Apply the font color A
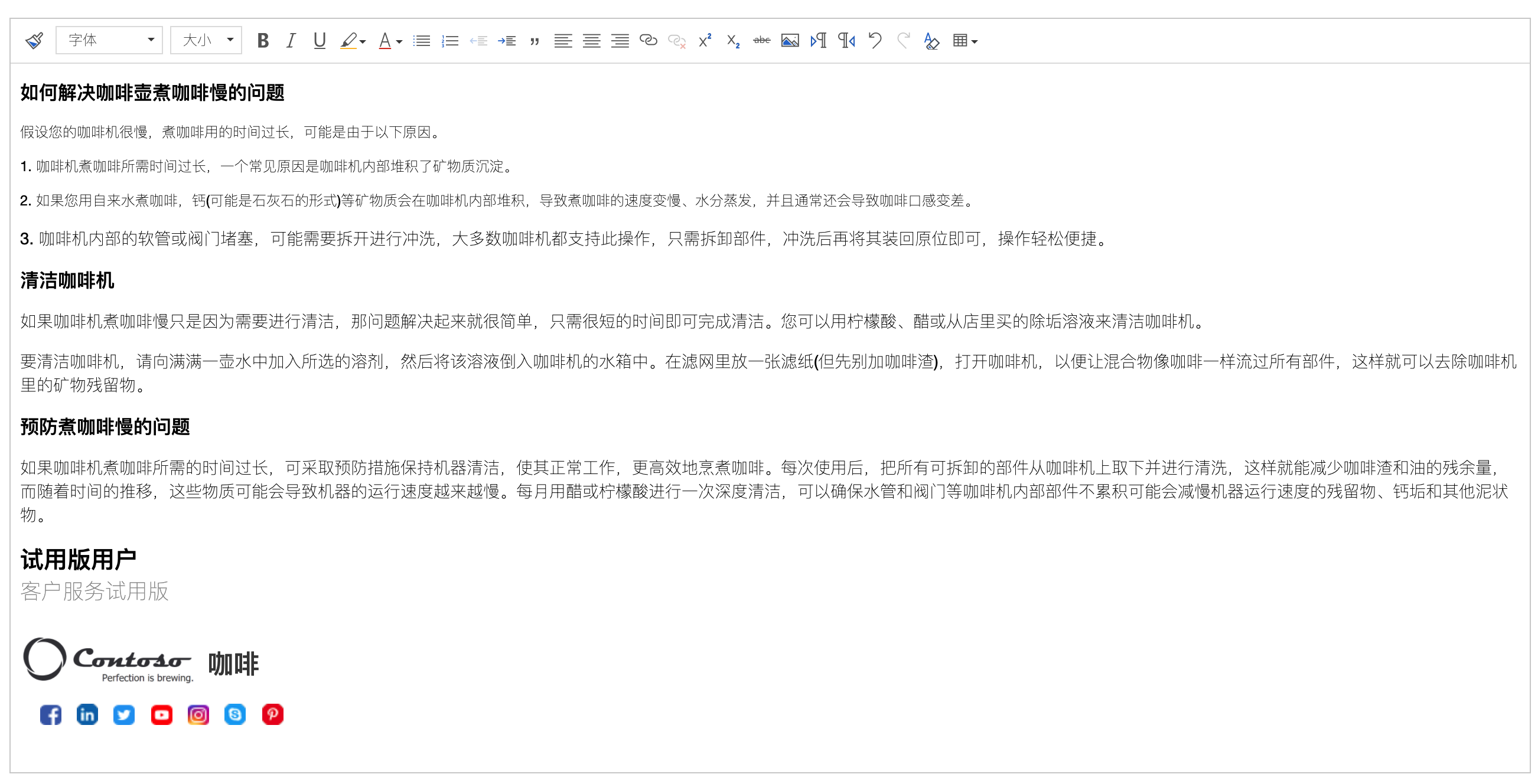 [x=385, y=41]
